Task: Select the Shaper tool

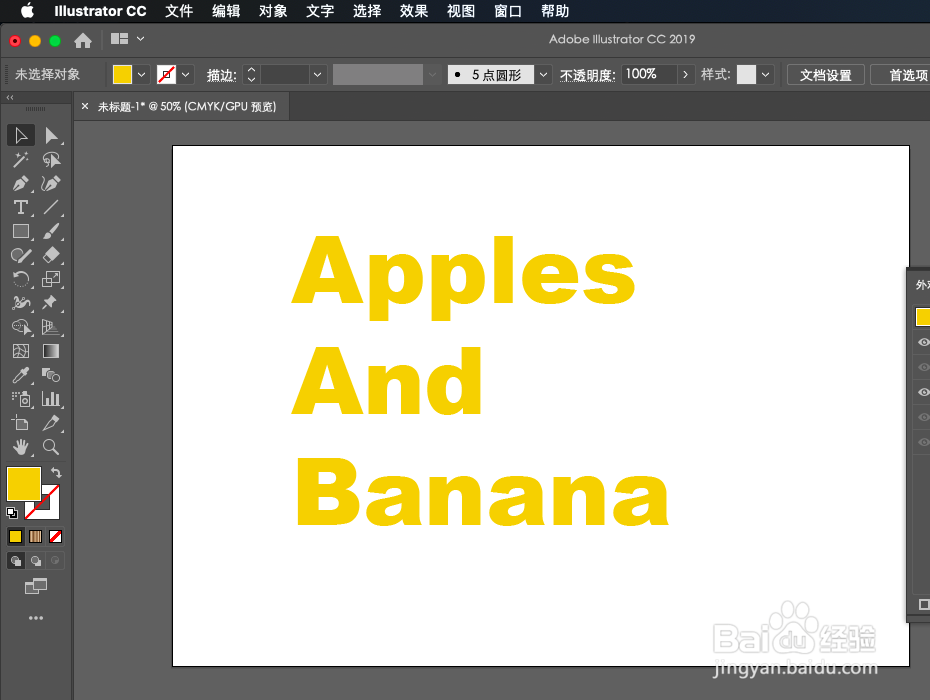Action: [x=21, y=256]
